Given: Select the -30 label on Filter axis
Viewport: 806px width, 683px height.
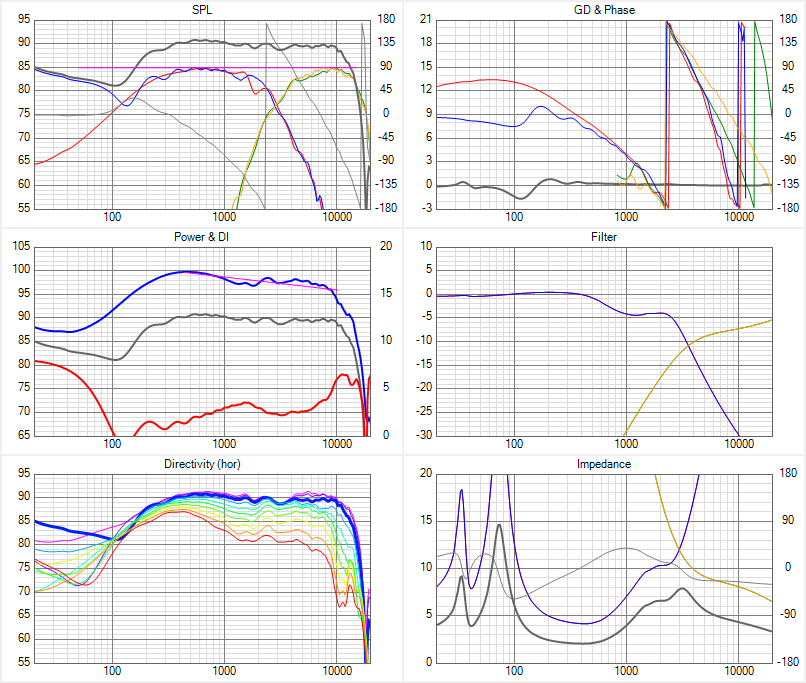Looking at the screenshot, I should (x=423, y=435).
